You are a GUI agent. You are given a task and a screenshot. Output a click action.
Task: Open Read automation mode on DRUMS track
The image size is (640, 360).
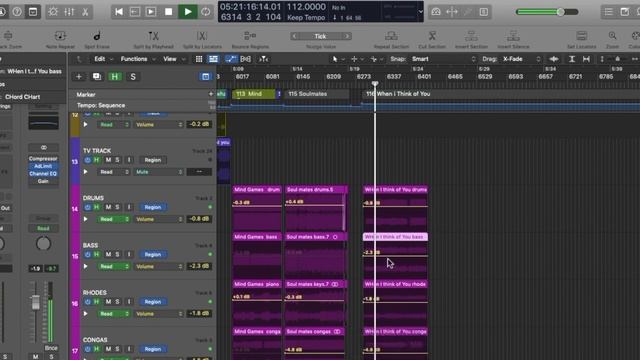click(114, 219)
